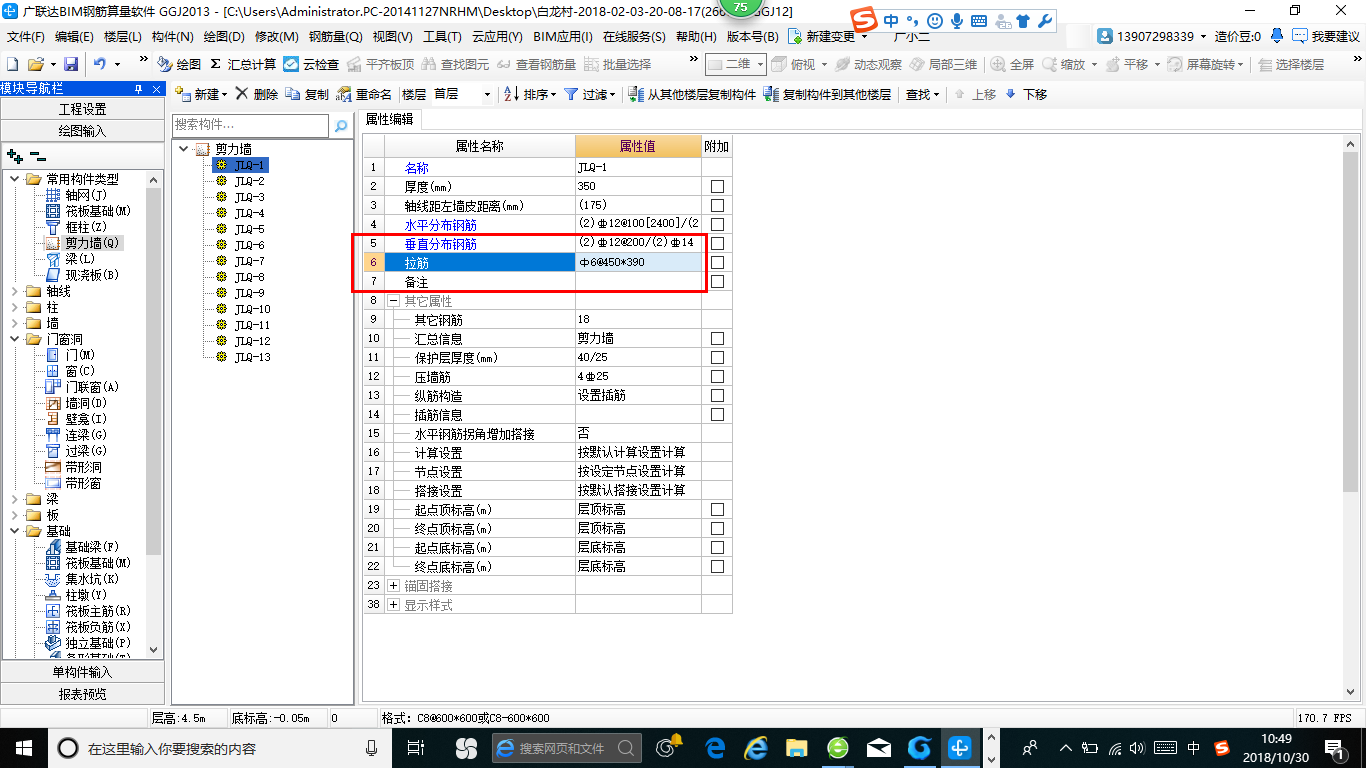Screen dimensions: 1366x768
Task: Click the 工程设置 button
Action: (x=81, y=109)
